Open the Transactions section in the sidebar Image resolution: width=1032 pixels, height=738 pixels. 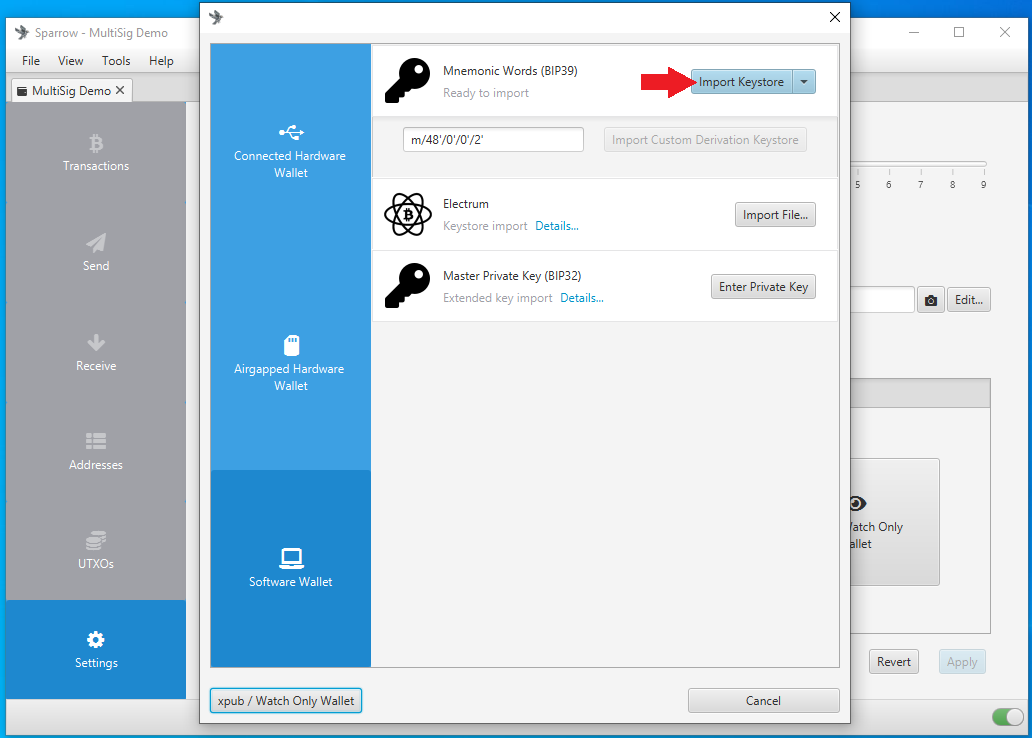96,153
